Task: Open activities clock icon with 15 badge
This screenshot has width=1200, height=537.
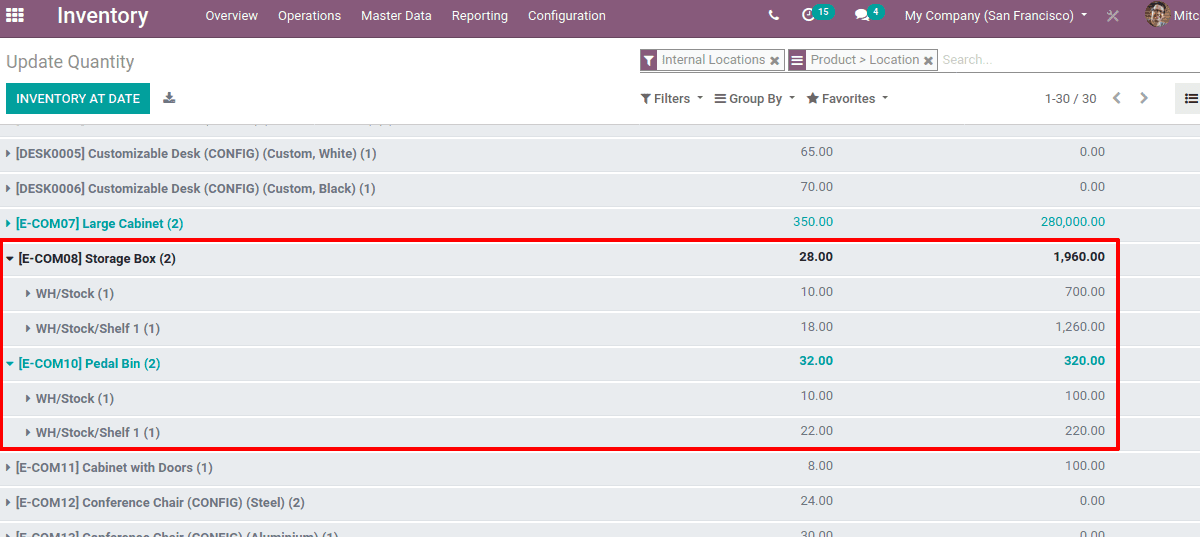Action: click(816, 14)
